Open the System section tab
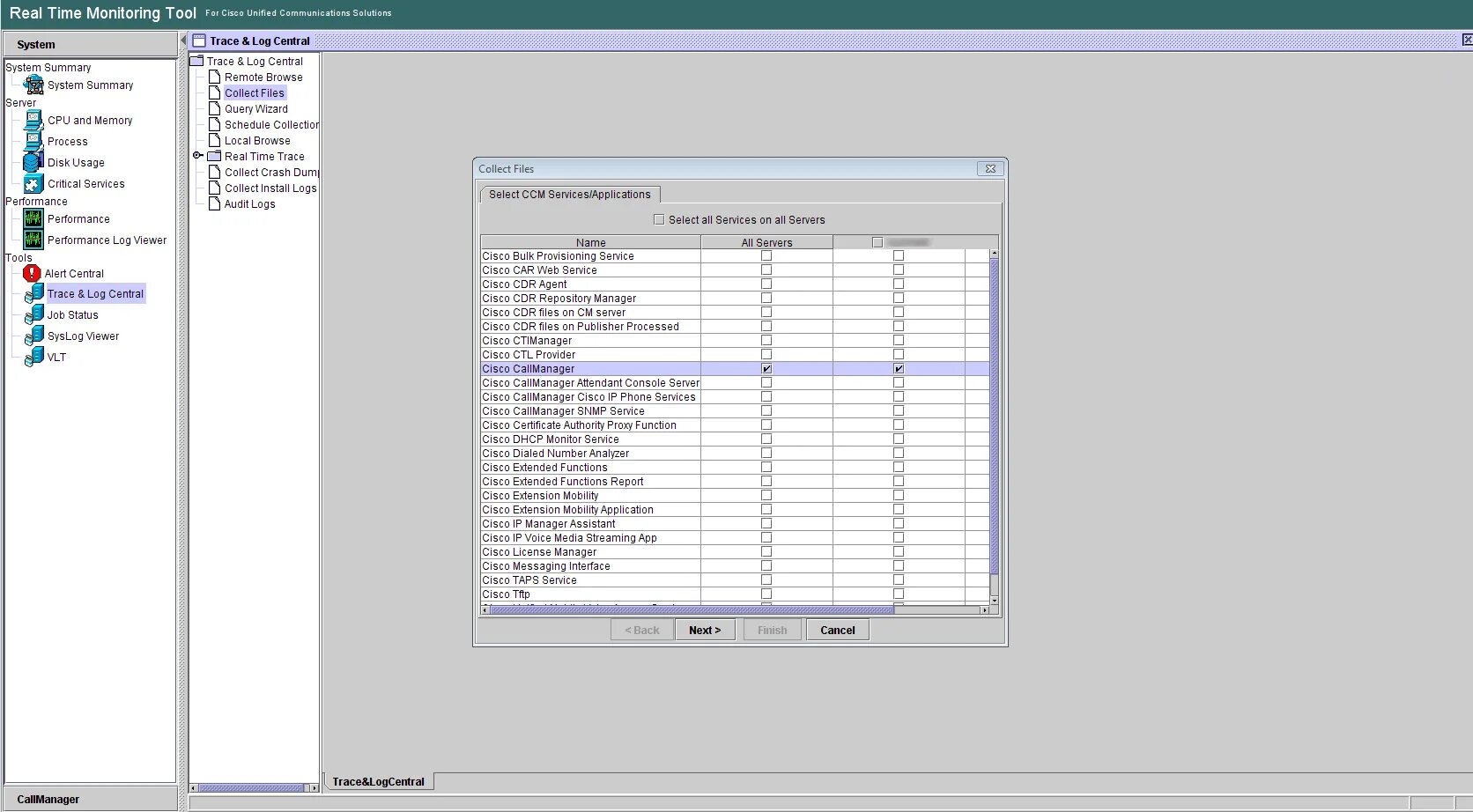Viewport: 1473px width, 812px height. point(91,44)
